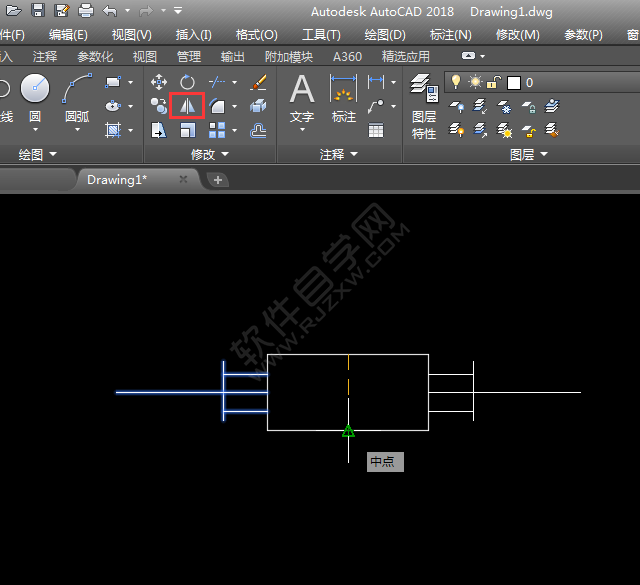This screenshot has height=585, width=640.
Task: Click the Open file folder icon
Action: click(x=13, y=10)
